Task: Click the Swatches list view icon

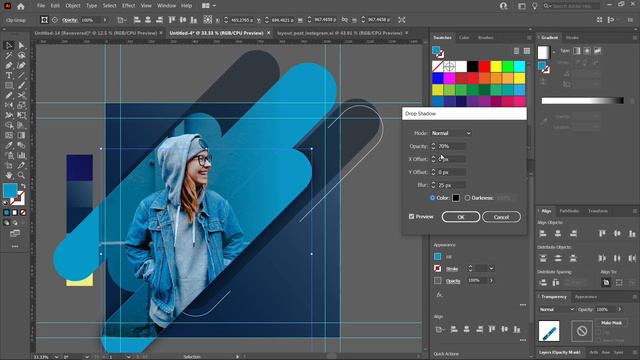Action: [516, 51]
